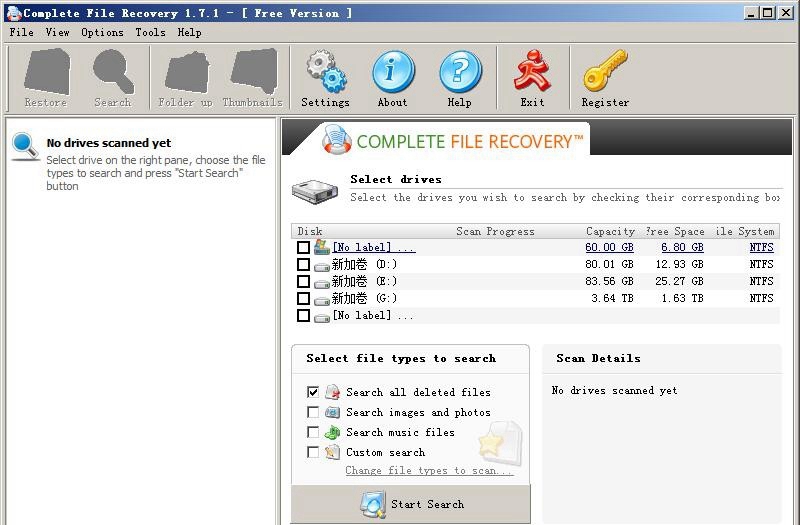800x525 pixels.
Task: Click the Exit running man icon
Action: pos(532,71)
